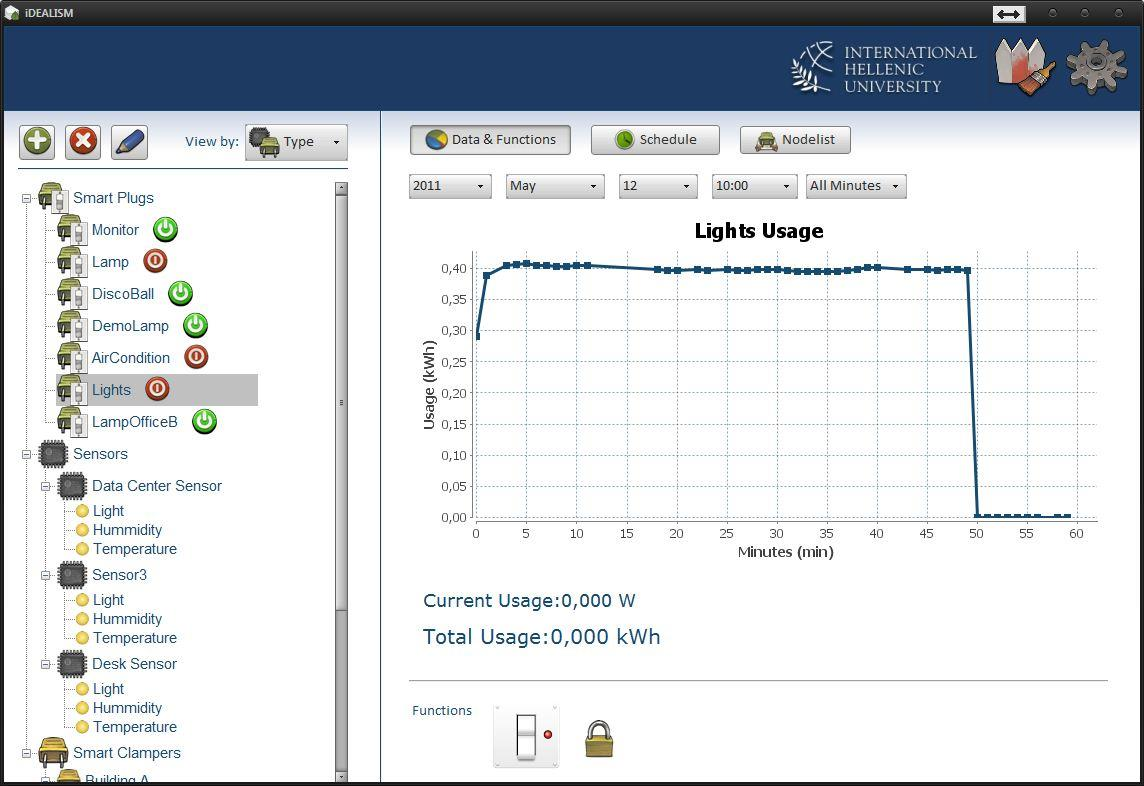The height and width of the screenshot is (786, 1144).
Task: Collapse the Sensor3 tree node
Action: tap(45, 575)
